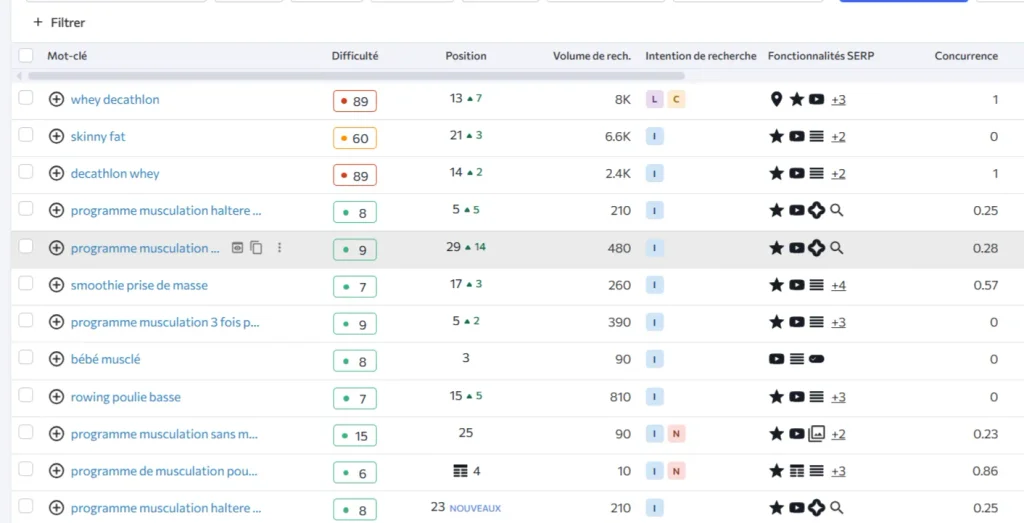The height and width of the screenshot is (523, 1024).
Task: Check the programme musculation sans m... checkbox
Action: (25, 432)
